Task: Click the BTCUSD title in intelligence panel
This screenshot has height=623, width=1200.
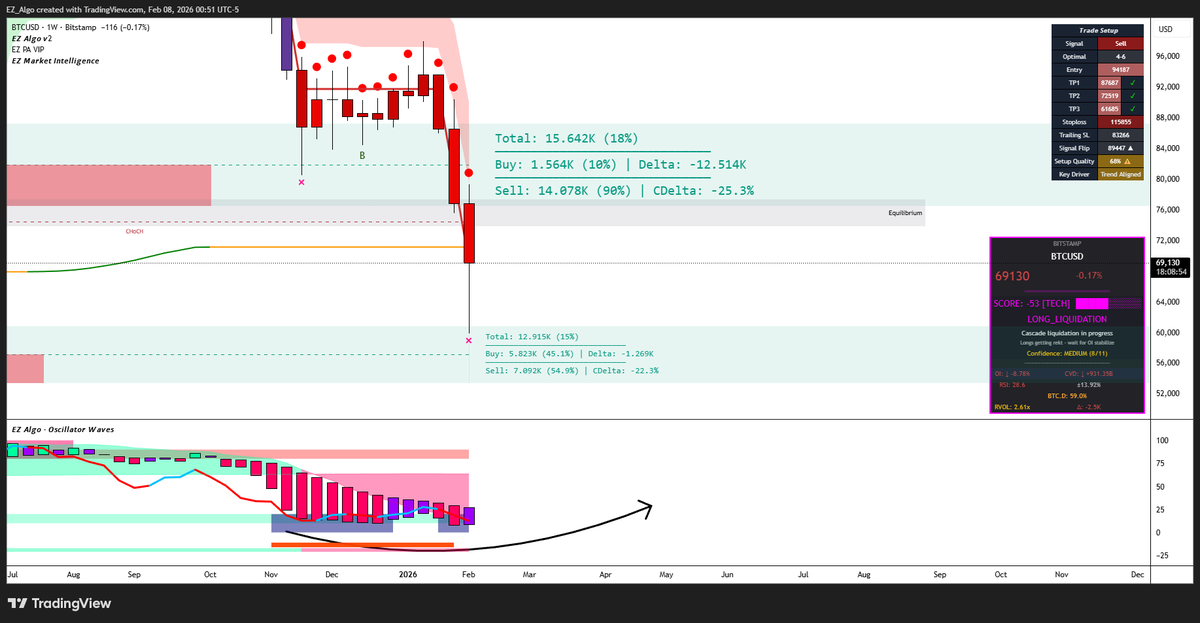Action: (x=1067, y=256)
